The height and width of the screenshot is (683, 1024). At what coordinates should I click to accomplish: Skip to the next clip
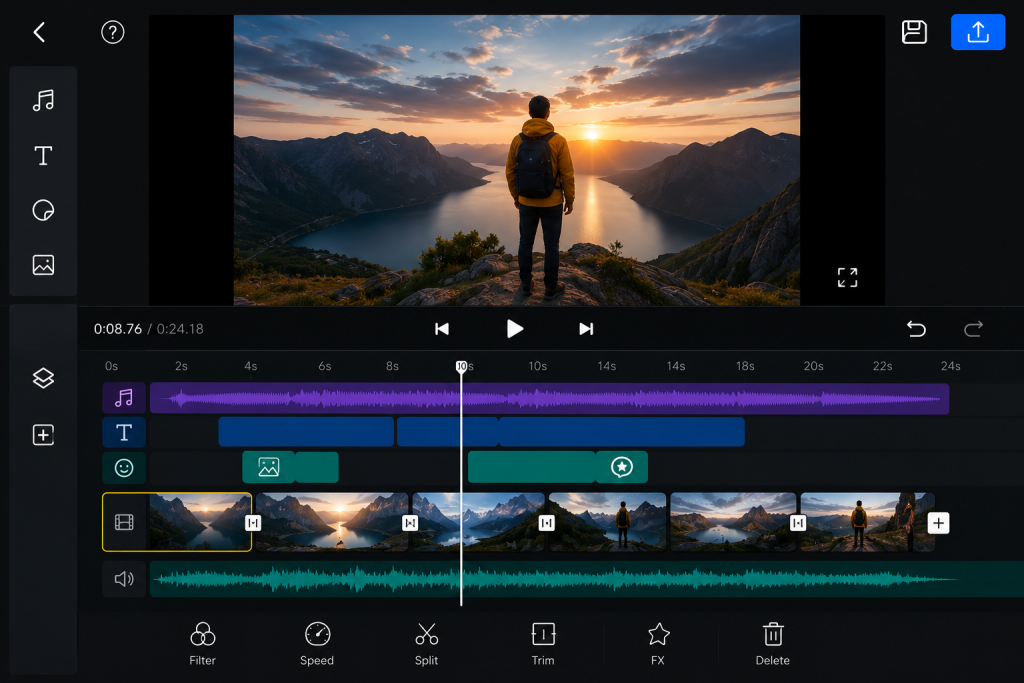[x=586, y=329]
